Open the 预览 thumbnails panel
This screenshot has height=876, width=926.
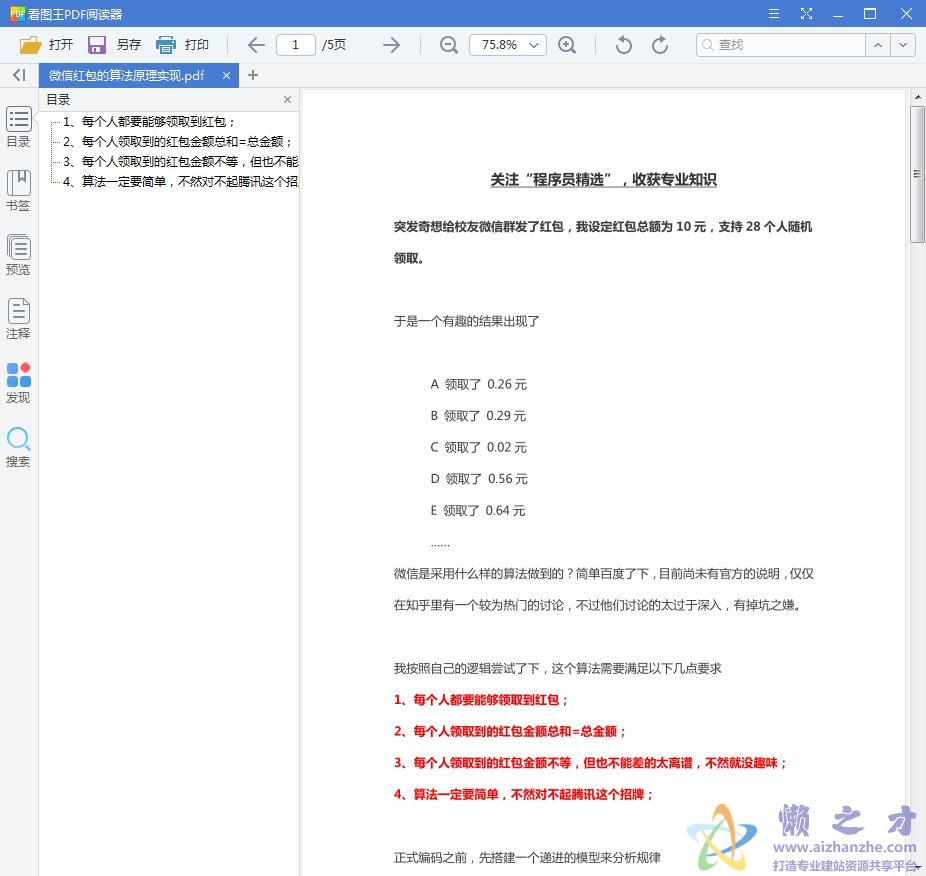coord(18,255)
